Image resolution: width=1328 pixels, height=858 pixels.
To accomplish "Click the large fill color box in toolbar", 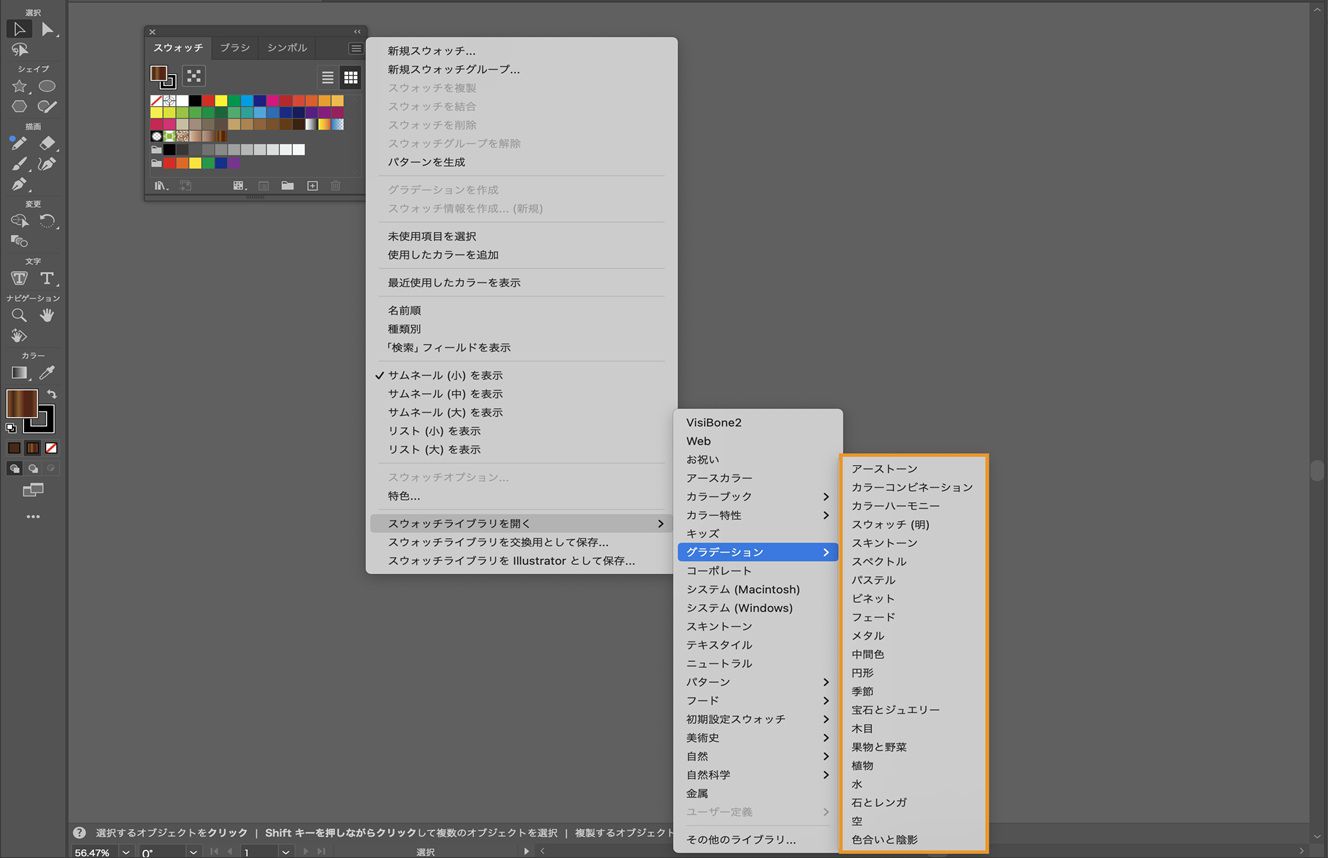I will (x=22, y=404).
